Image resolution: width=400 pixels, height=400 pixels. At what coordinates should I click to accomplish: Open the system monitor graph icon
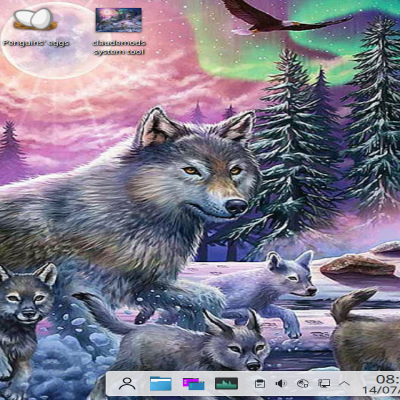[226, 384]
